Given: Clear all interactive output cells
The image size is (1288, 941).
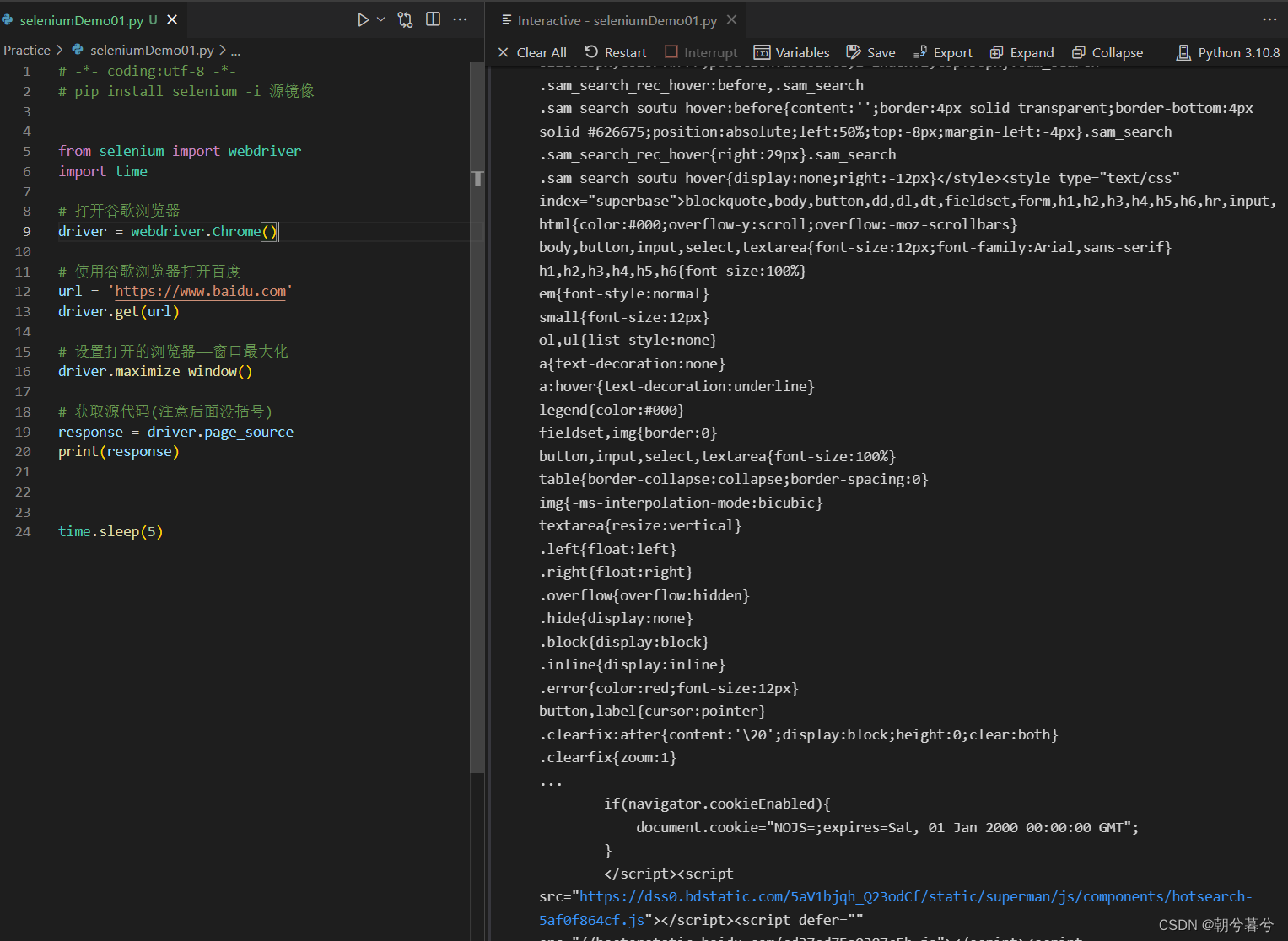Looking at the screenshot, I should (532, 52).
